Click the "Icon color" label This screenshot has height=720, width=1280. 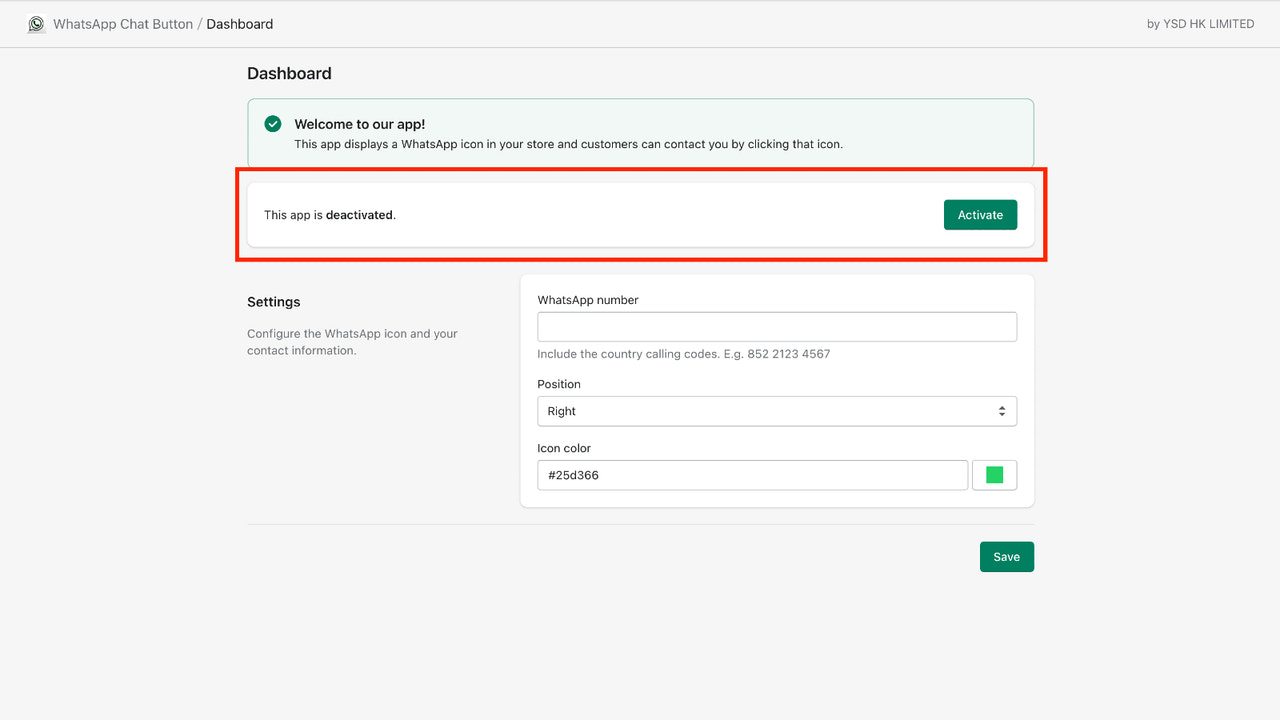(564, 448)
